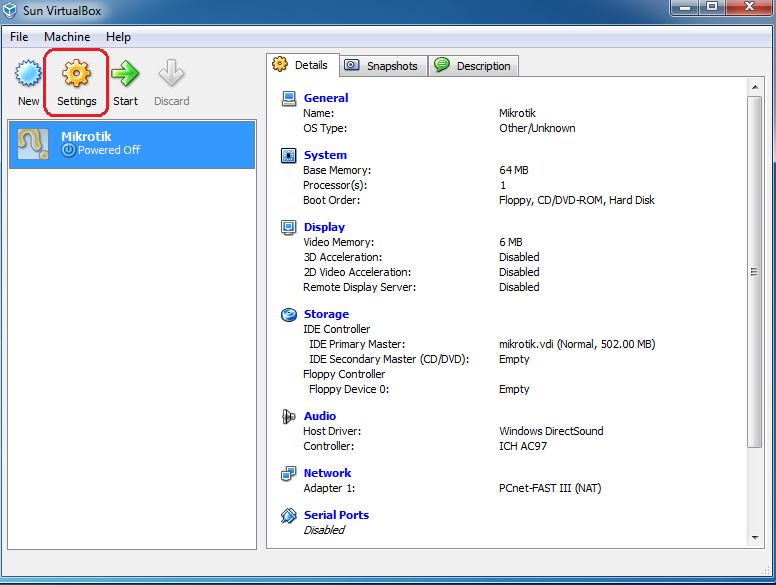Open the Serial Ports settings link
The height and width of the screenshot is (585, 776).
coord(336,515)
